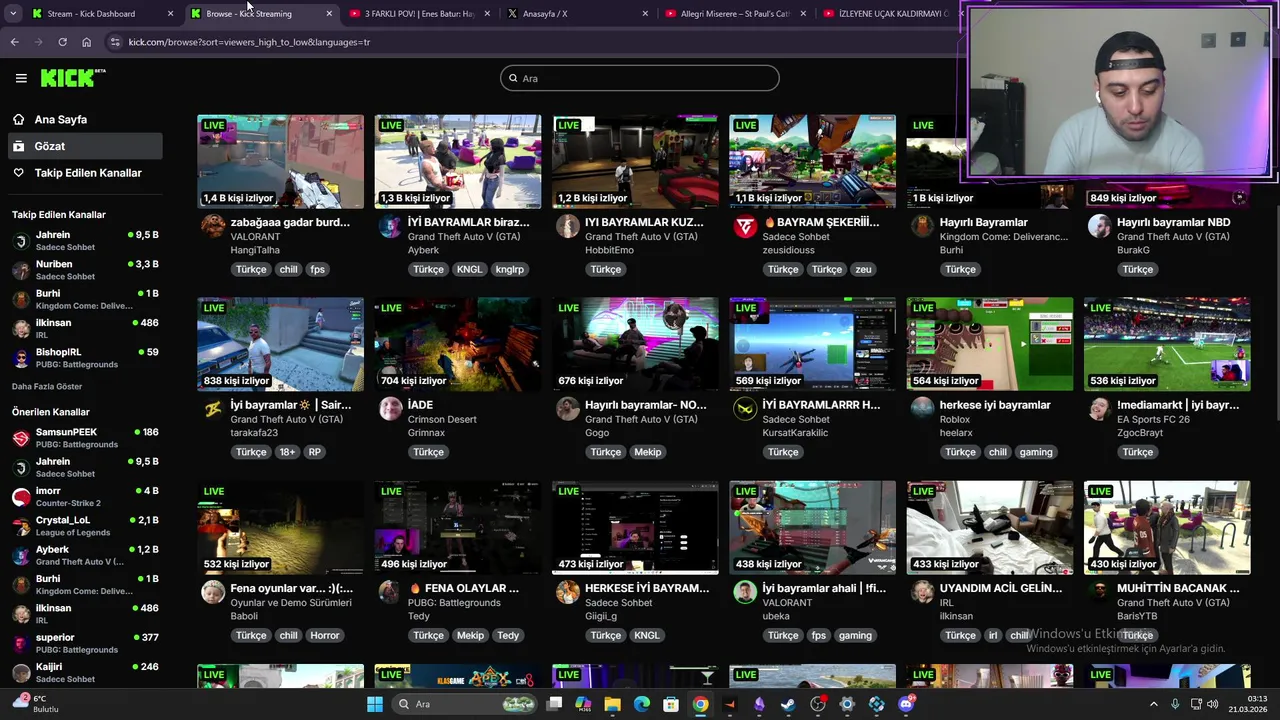Click zeusidiouss channel avatar

[745, 226]
